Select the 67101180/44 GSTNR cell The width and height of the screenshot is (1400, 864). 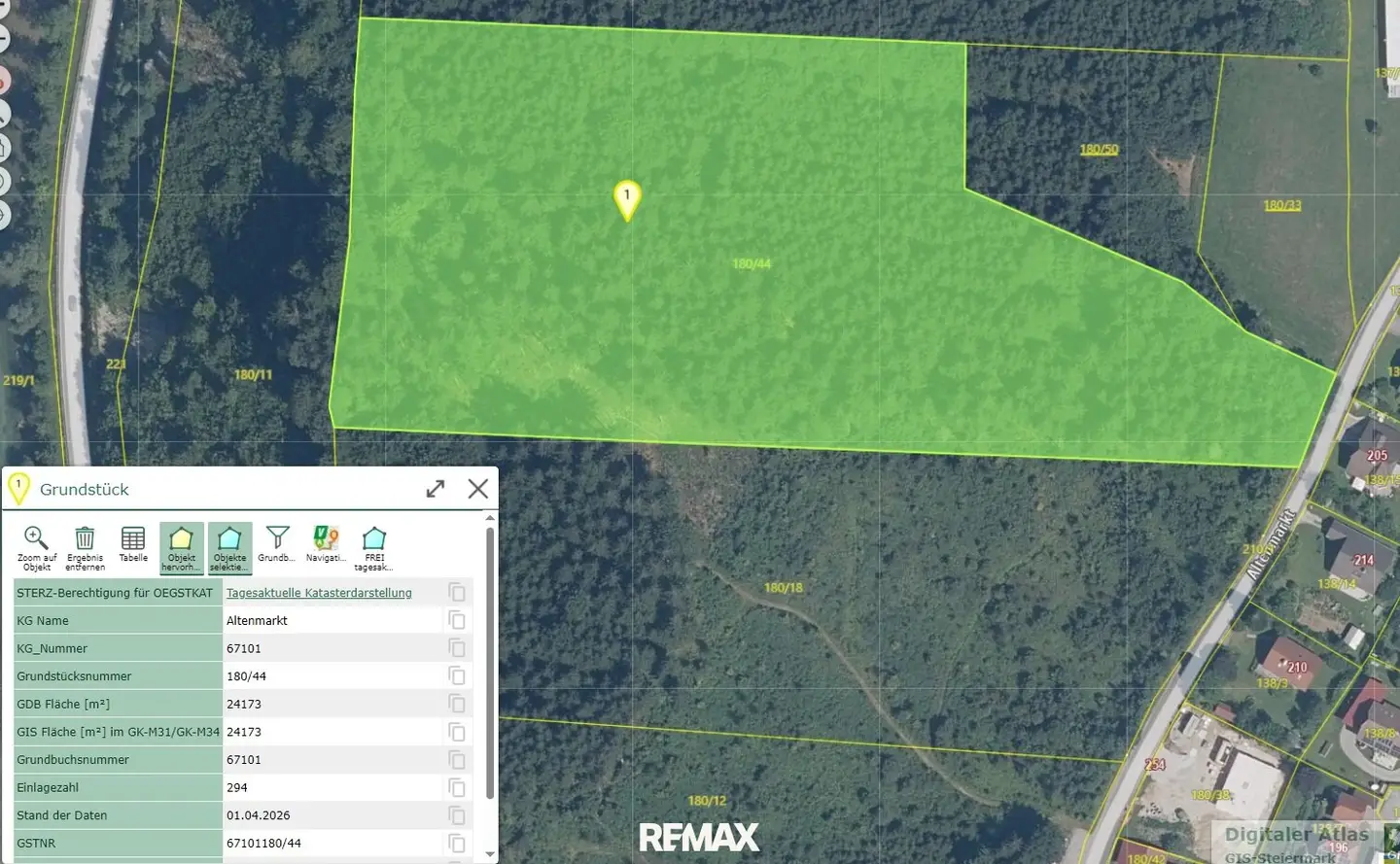[333, 843]
